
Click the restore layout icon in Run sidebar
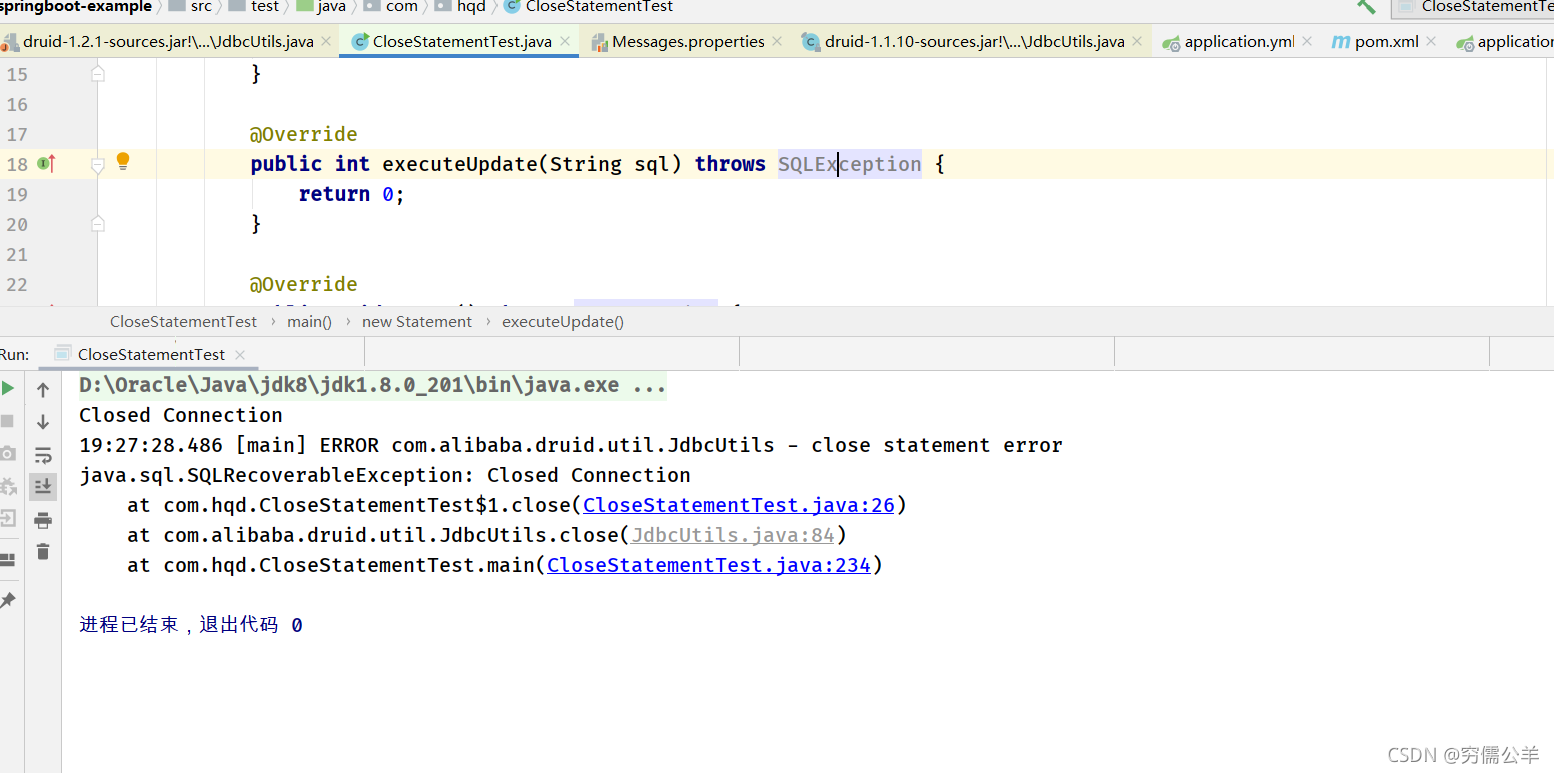point(7,560)
